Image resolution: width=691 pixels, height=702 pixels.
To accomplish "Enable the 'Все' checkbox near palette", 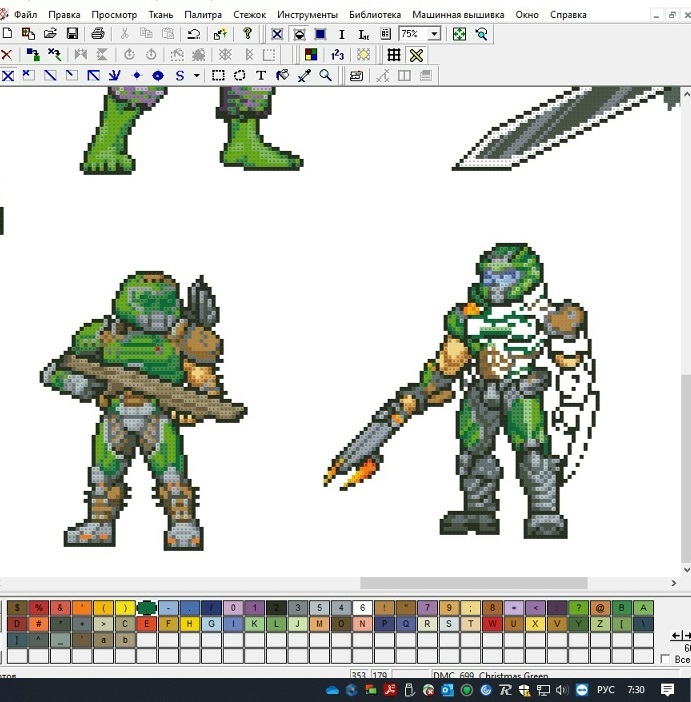I will (x=666, y=659).
